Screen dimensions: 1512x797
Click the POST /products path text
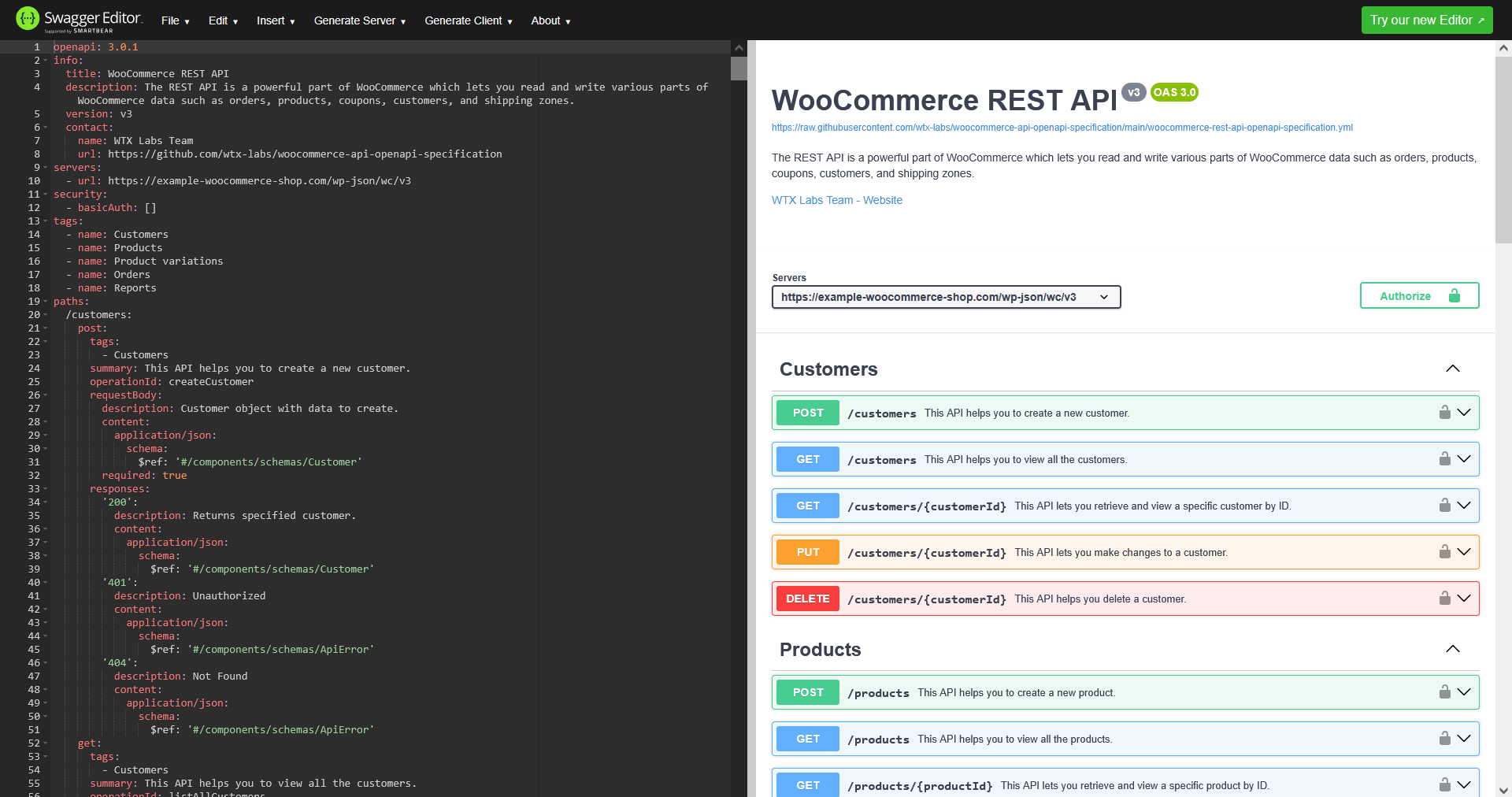click(x=878, y=693)
